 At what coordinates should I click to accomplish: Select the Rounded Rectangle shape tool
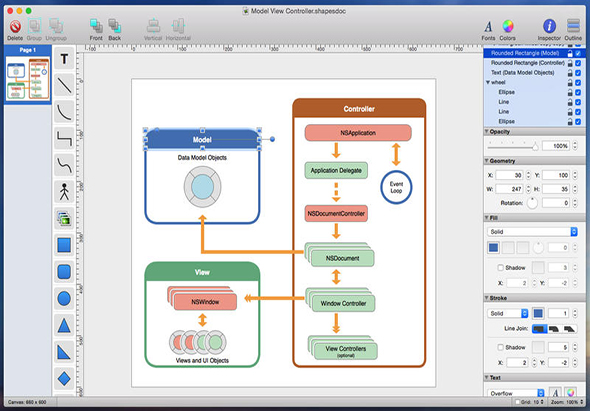pyautogui.click(x=64, y=271)
